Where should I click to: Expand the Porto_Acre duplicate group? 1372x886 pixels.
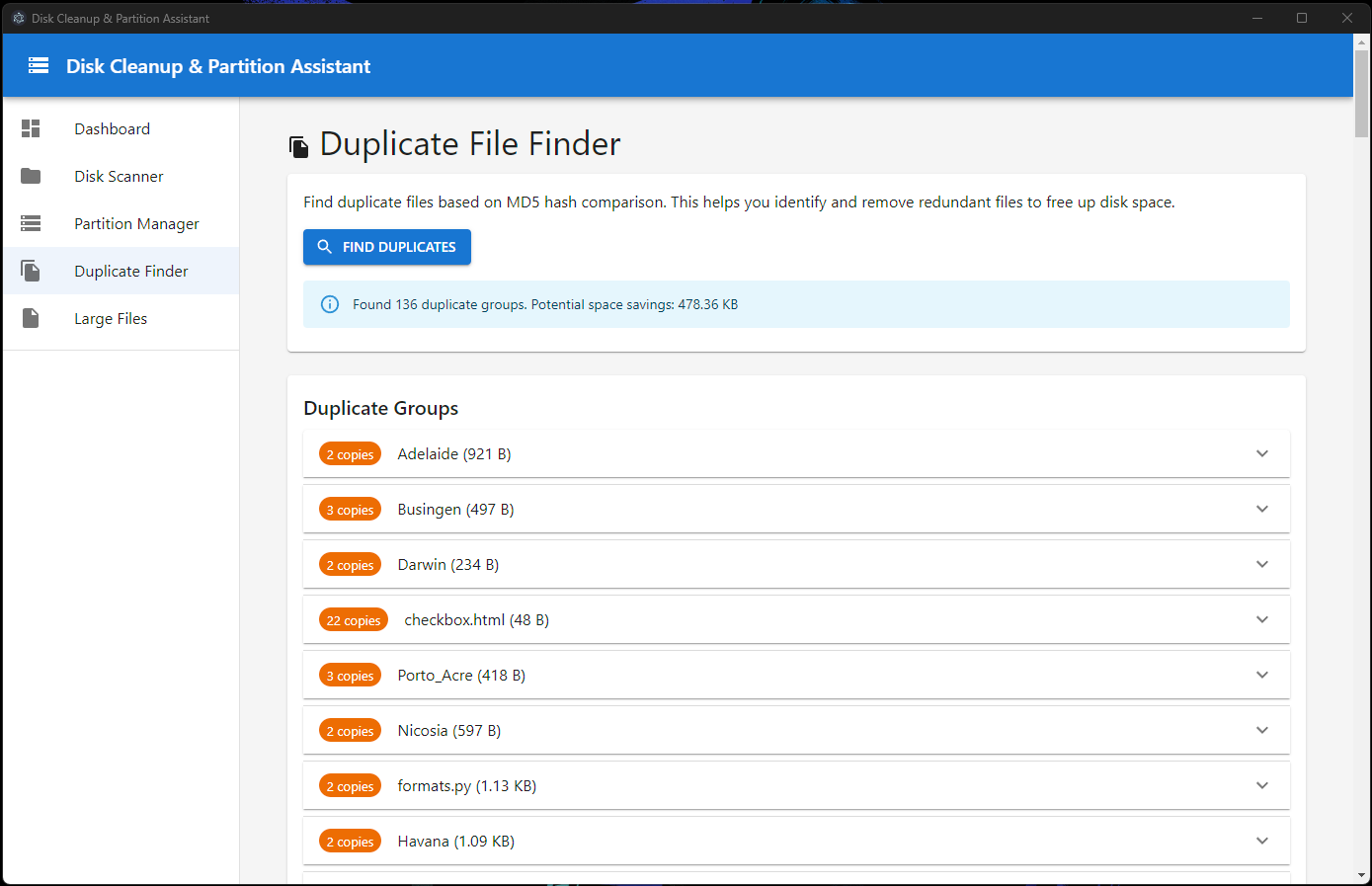1261,675
